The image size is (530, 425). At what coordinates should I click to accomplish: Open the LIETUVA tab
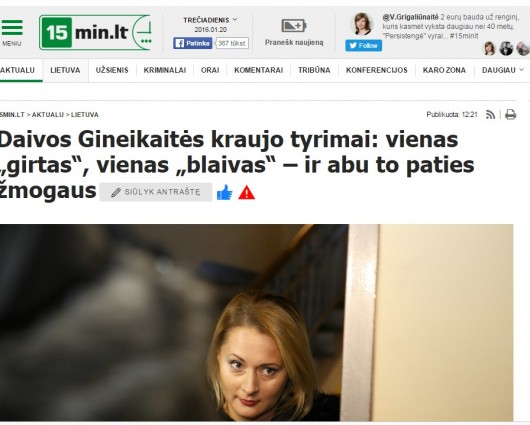(x=65, y=70)
